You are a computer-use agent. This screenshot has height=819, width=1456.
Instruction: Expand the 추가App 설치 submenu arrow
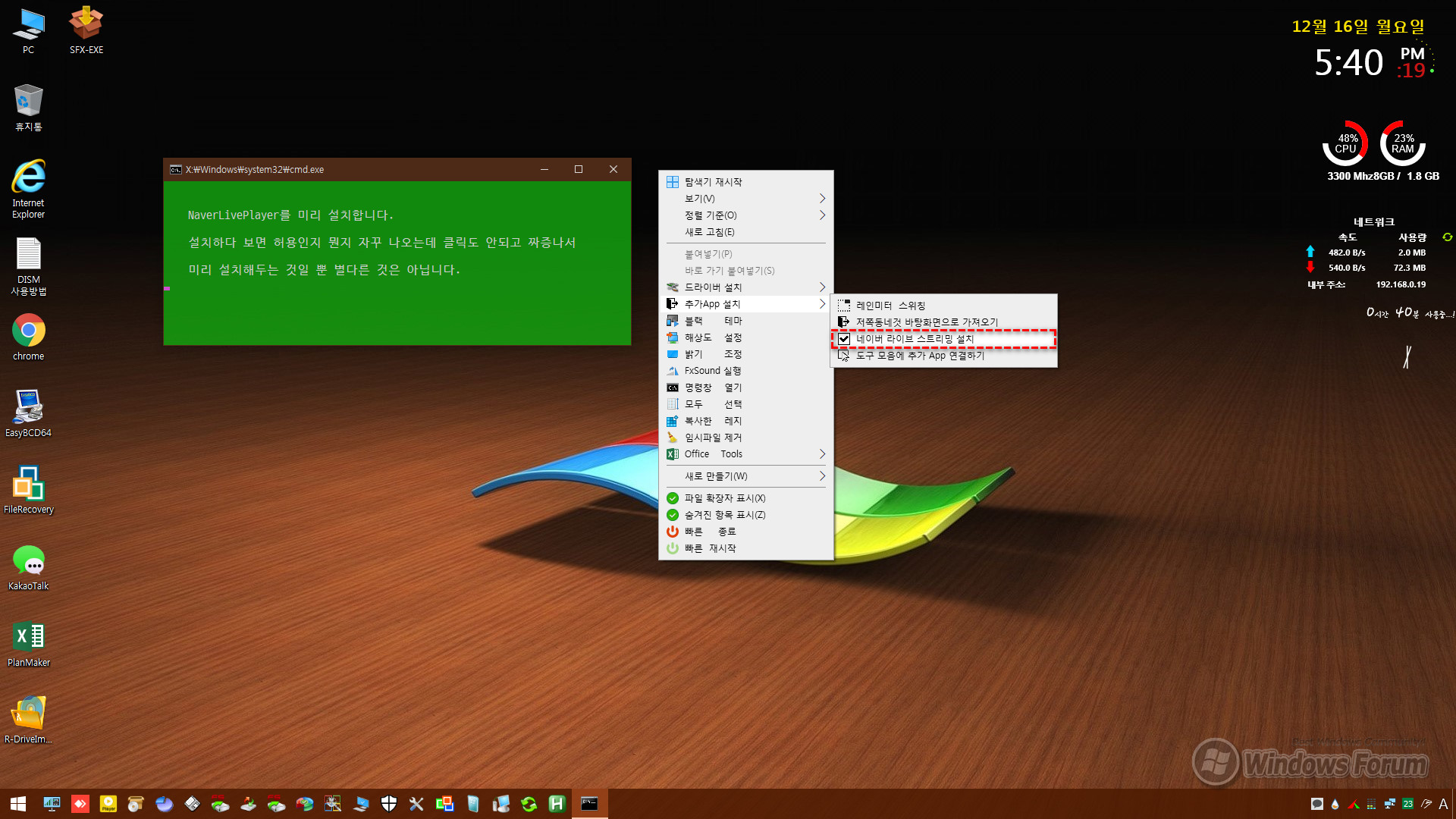[822, 304]
